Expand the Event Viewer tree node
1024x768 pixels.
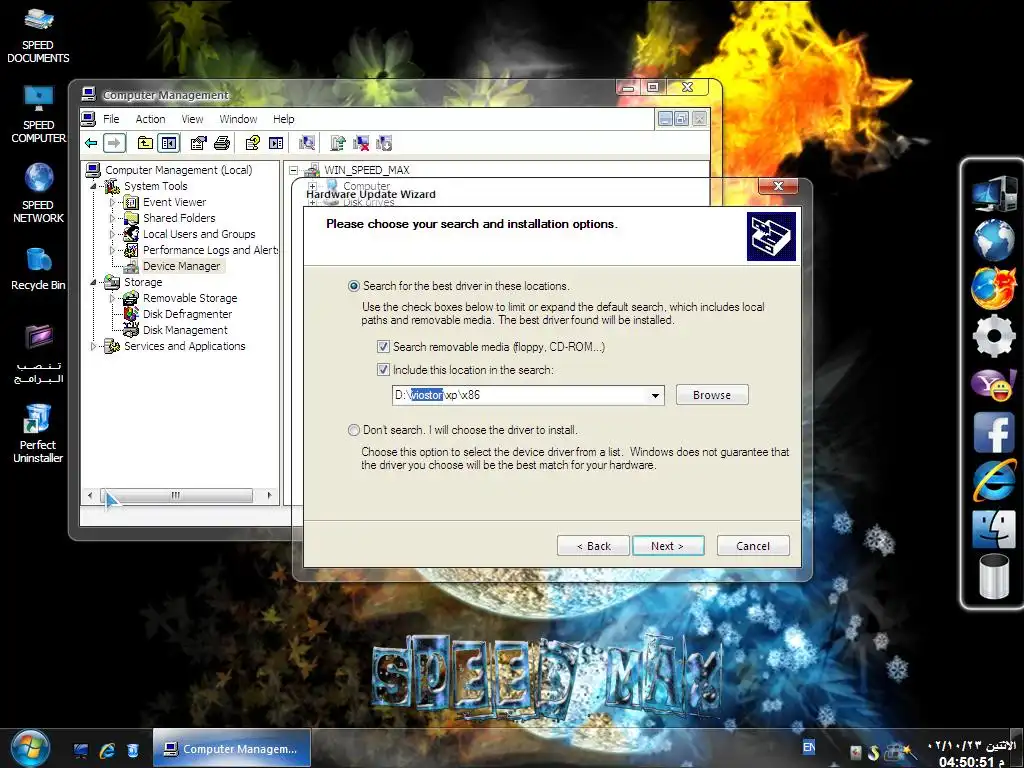click(112, 202)
